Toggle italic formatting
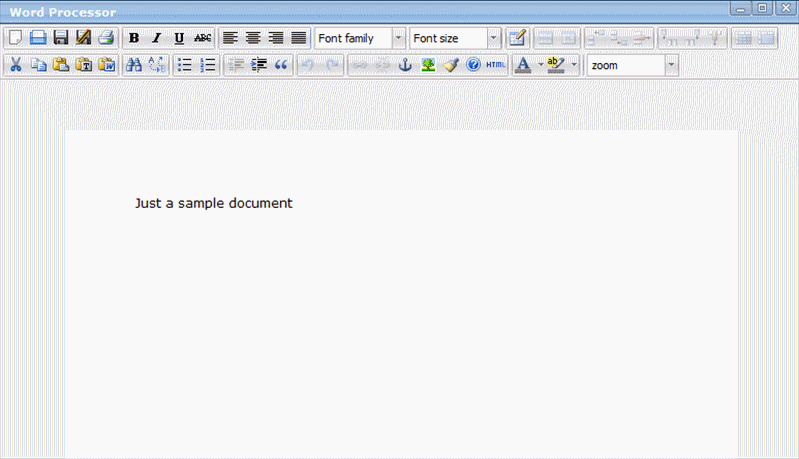The image size is (799, 459). tap(156, 38)
